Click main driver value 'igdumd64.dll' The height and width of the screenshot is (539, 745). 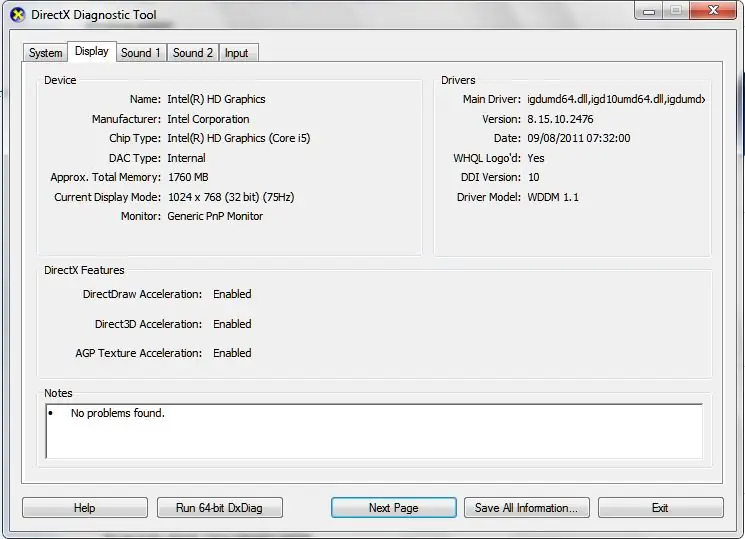[x=616, y=99]
